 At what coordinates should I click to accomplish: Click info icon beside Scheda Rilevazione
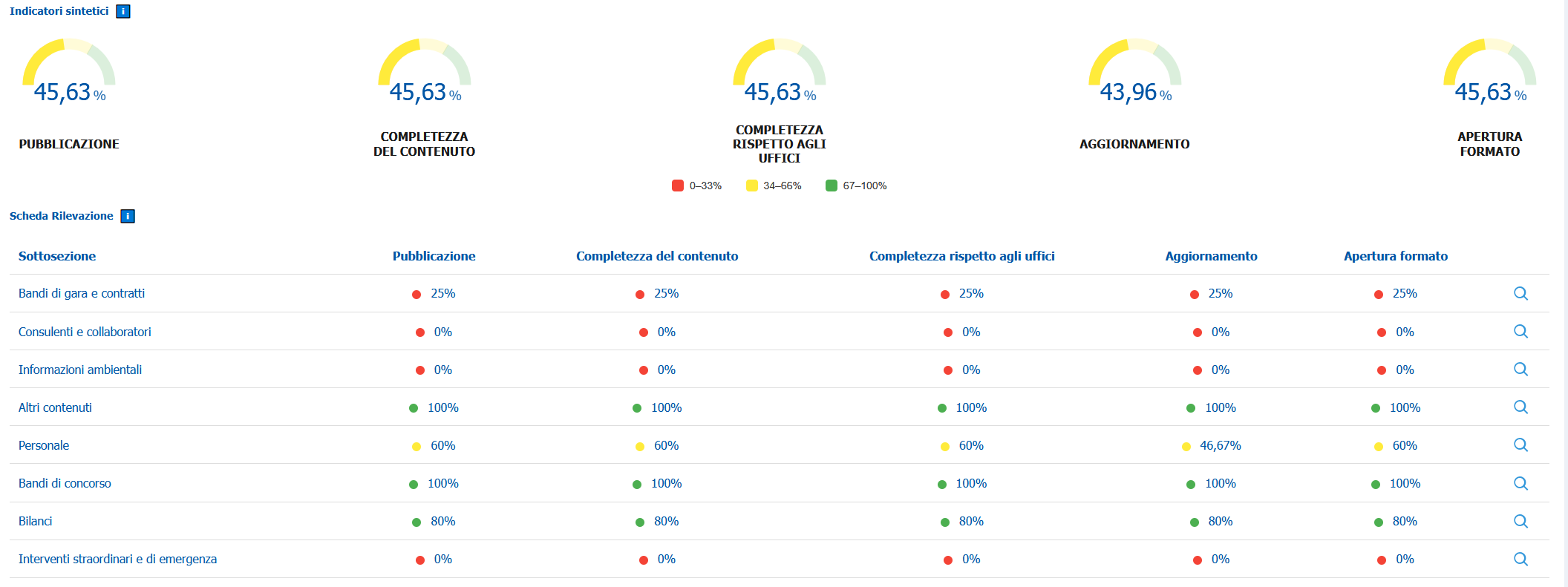[x=128, y=216]
